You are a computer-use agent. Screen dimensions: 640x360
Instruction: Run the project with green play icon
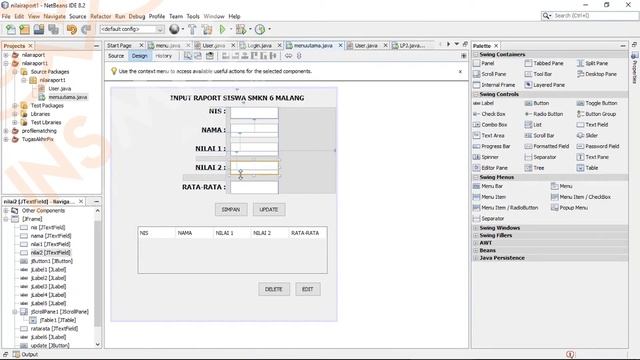222,29
